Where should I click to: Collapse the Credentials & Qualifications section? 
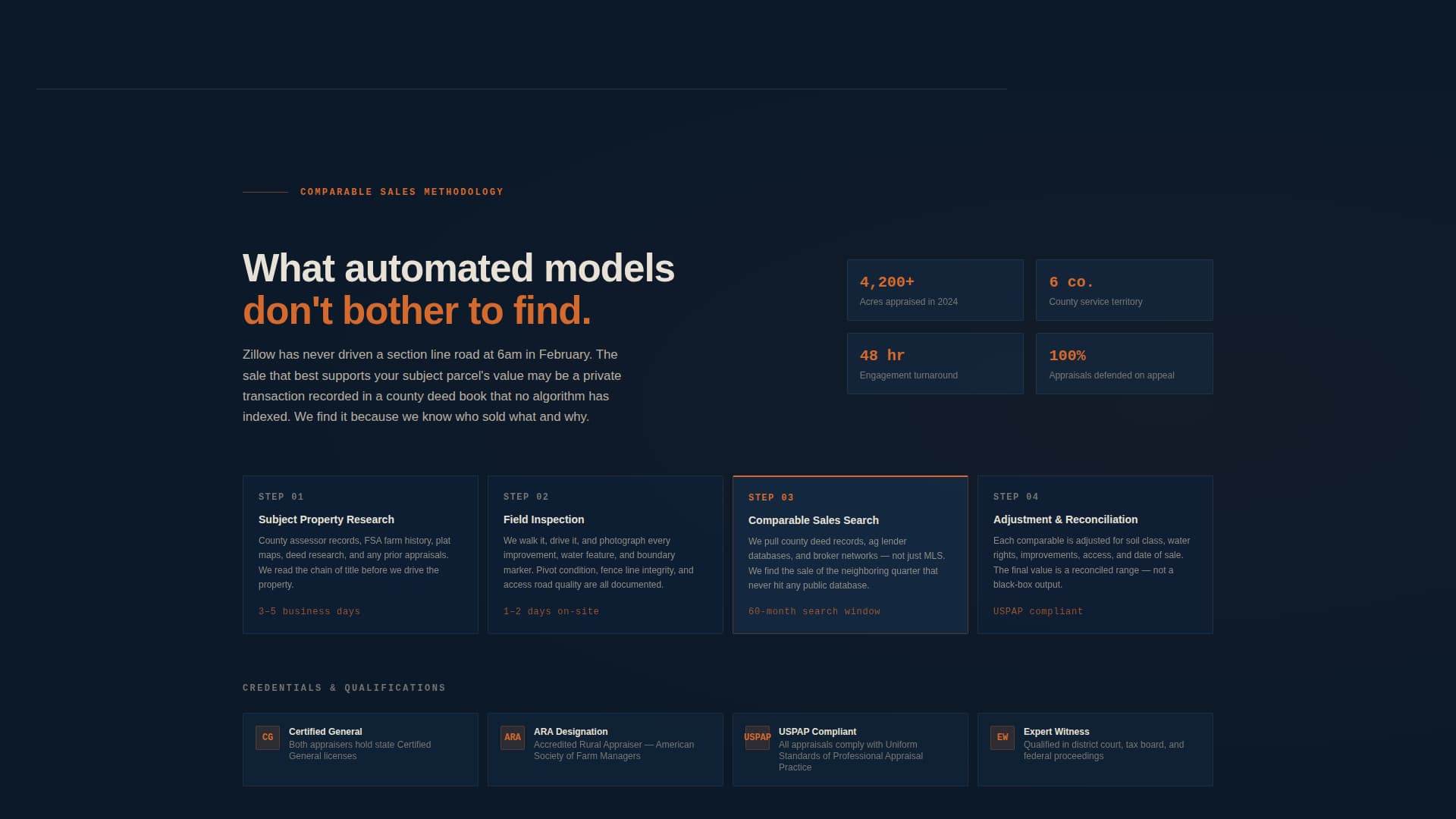pos(344,688)
